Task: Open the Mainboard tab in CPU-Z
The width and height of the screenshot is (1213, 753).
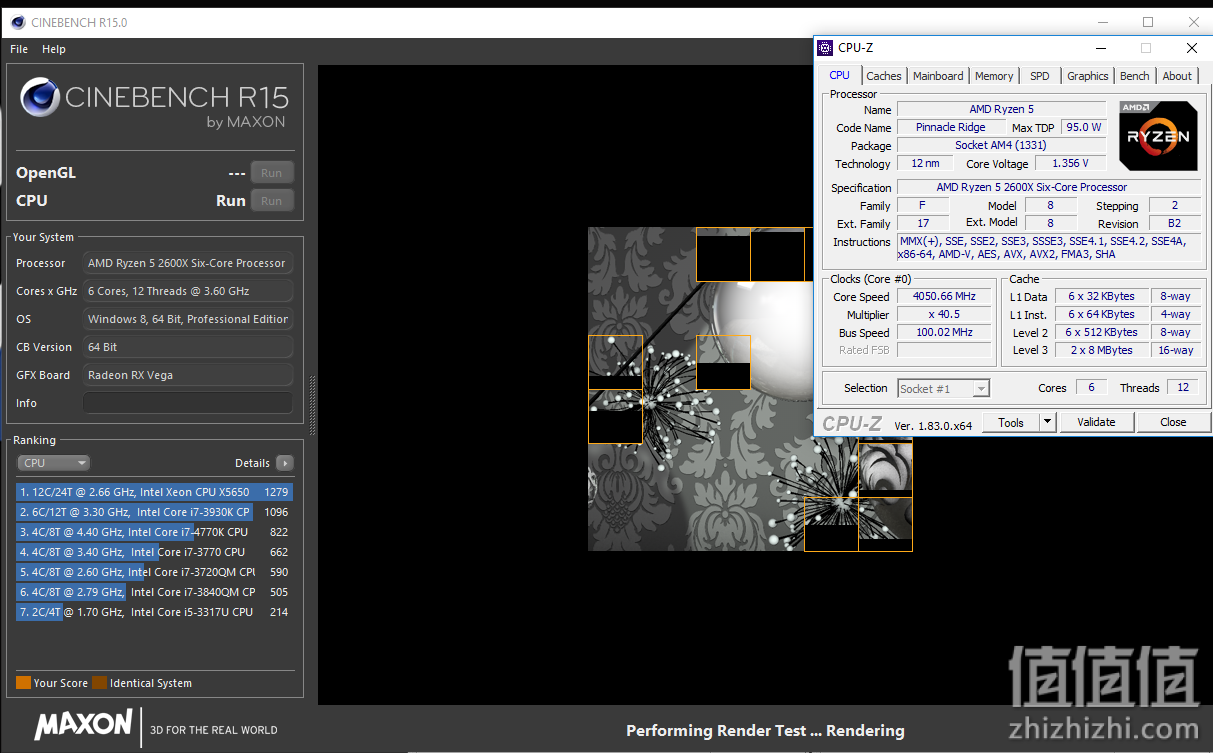Action: coord(938,76)
